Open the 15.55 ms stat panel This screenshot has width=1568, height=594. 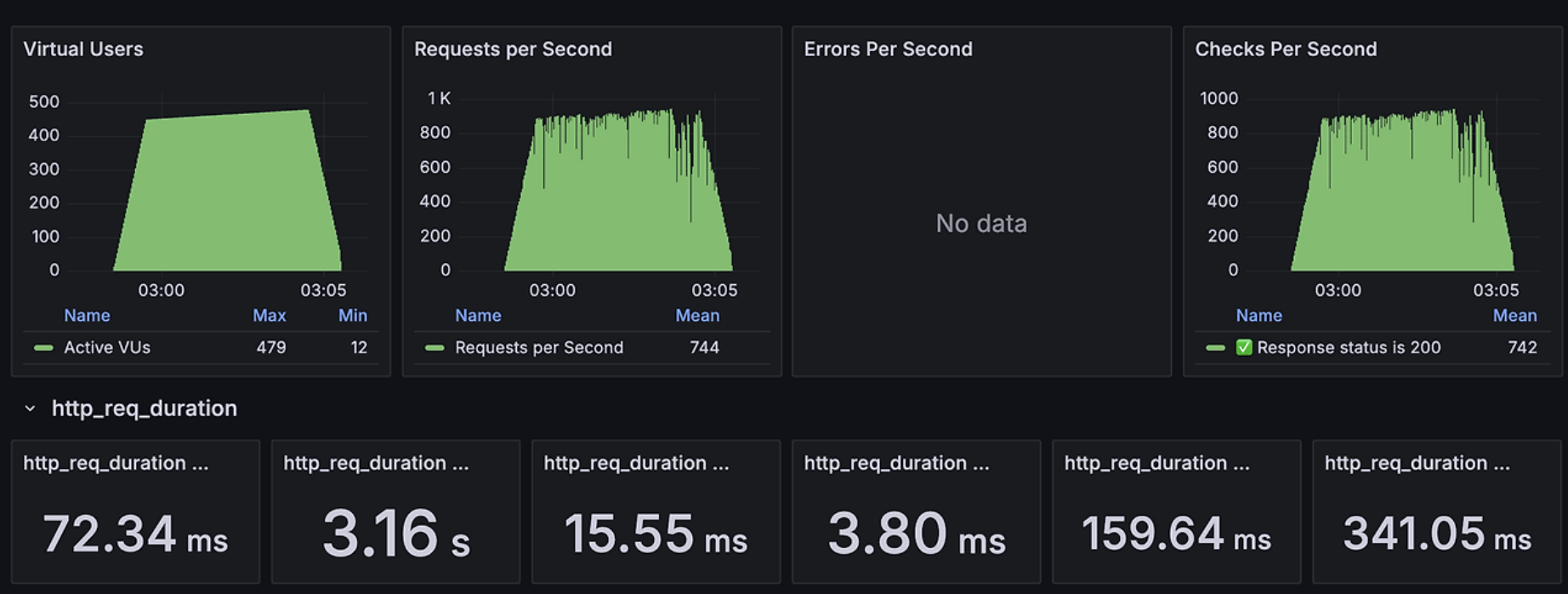(656, 511)
